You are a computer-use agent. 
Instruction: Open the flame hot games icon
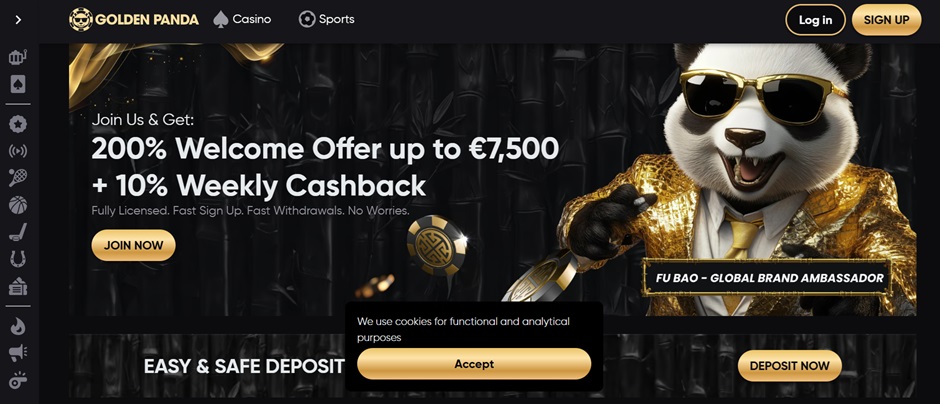pyautogui.click(x=18, y=326)
